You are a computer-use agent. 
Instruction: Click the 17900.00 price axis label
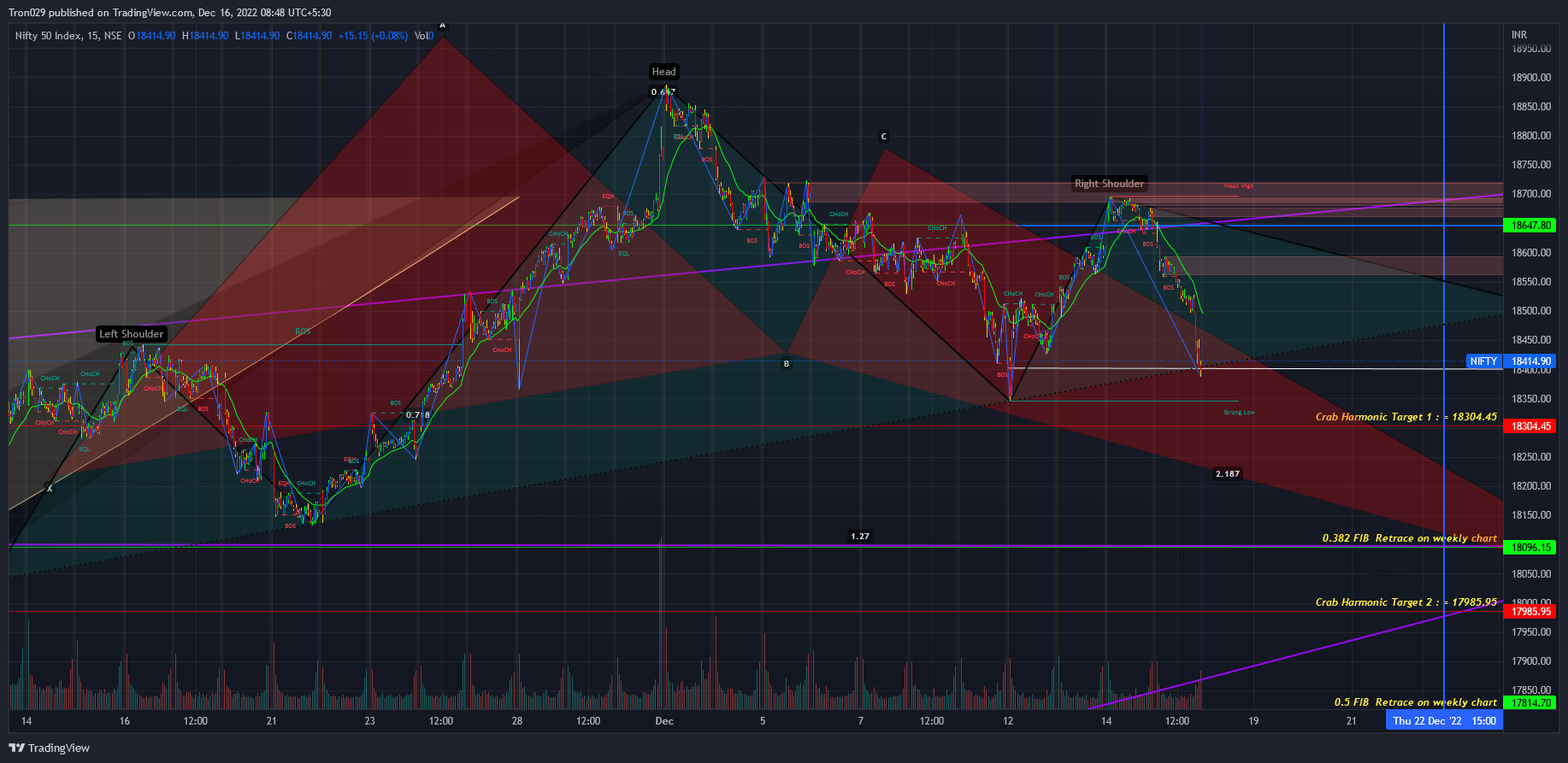pyautogui.click(x=1531, y=661)
